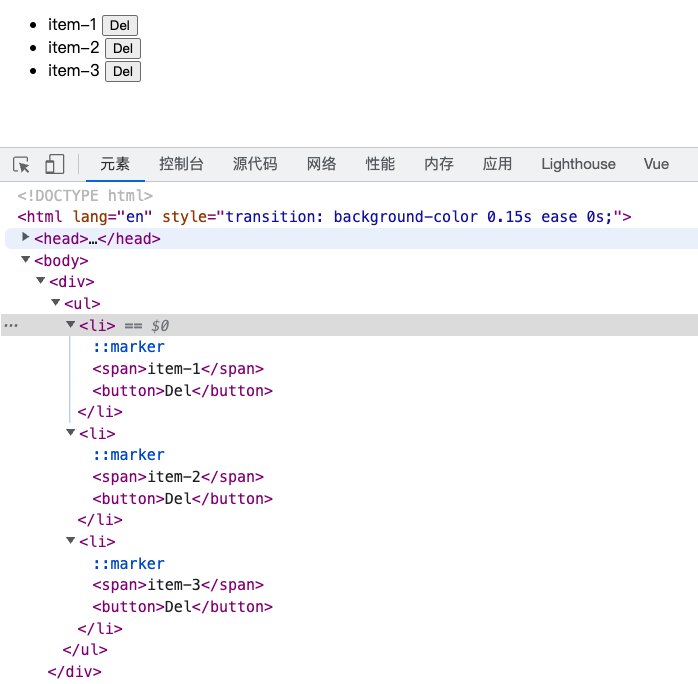
Task: Select the span item-3 DOM line
Action: (178, 585)
